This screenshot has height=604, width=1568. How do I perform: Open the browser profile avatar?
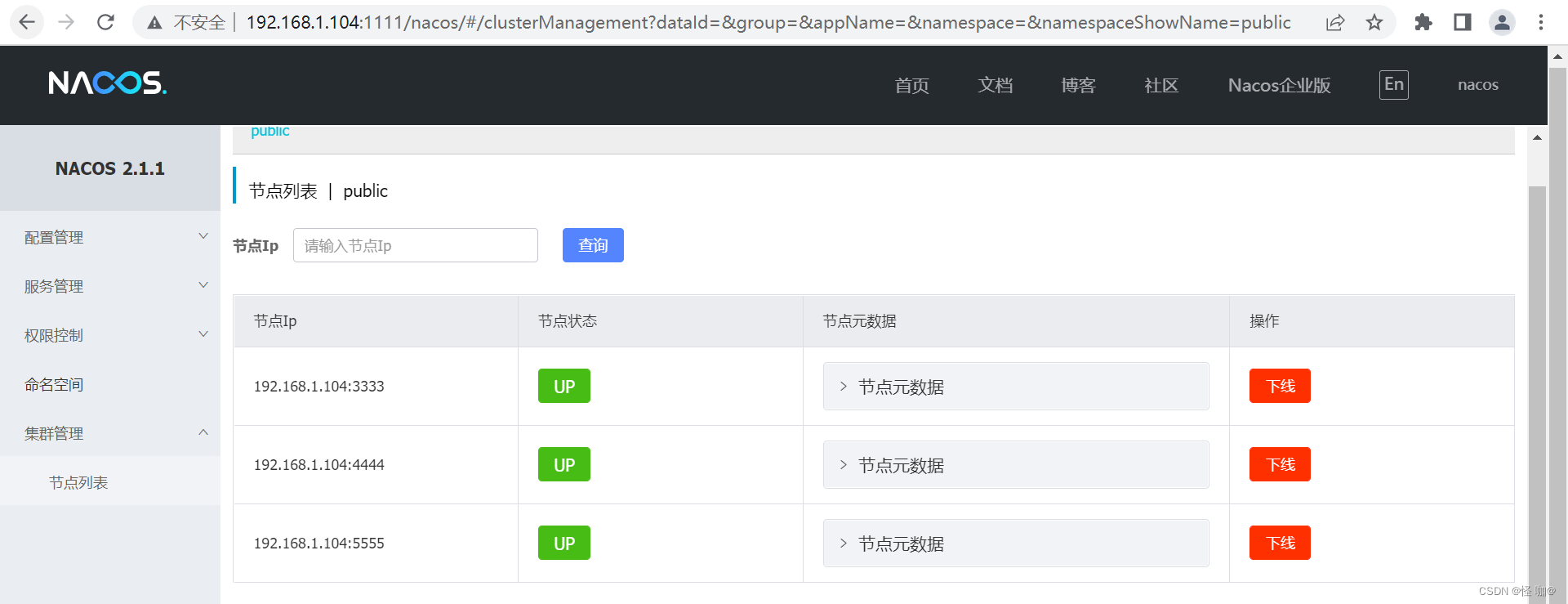tap(1501, 22)
